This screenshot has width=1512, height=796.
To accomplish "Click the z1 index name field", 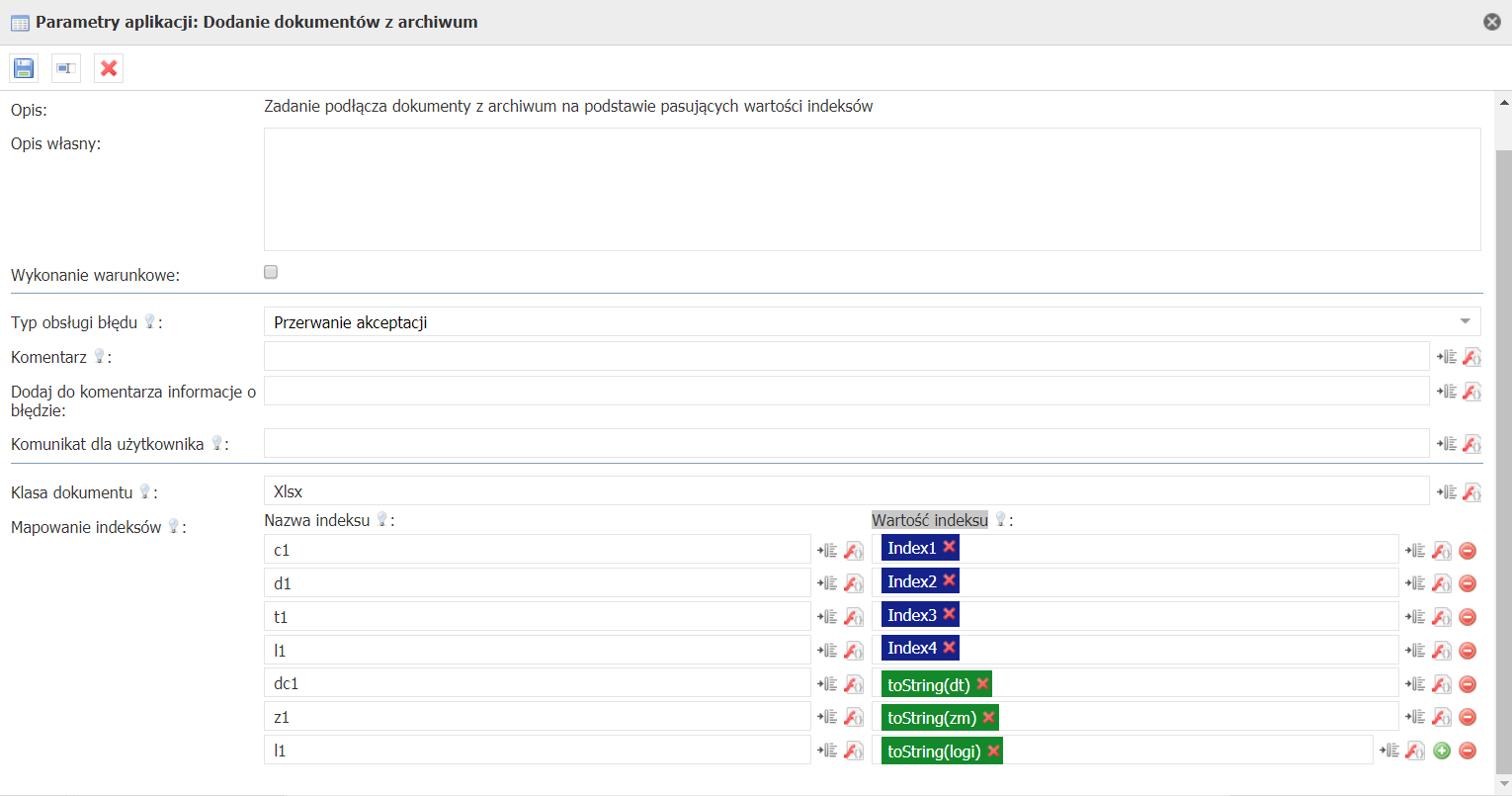I will coord(537,717).
